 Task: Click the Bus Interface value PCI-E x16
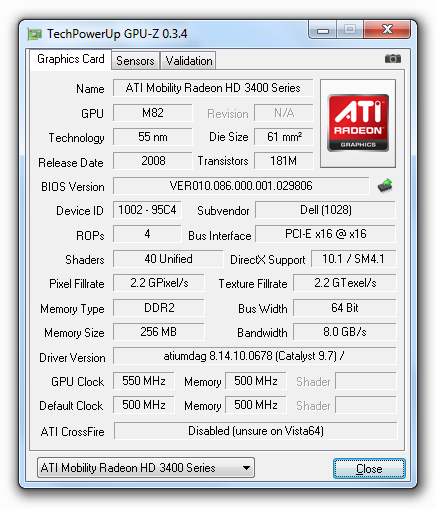[x=326, y=234]
